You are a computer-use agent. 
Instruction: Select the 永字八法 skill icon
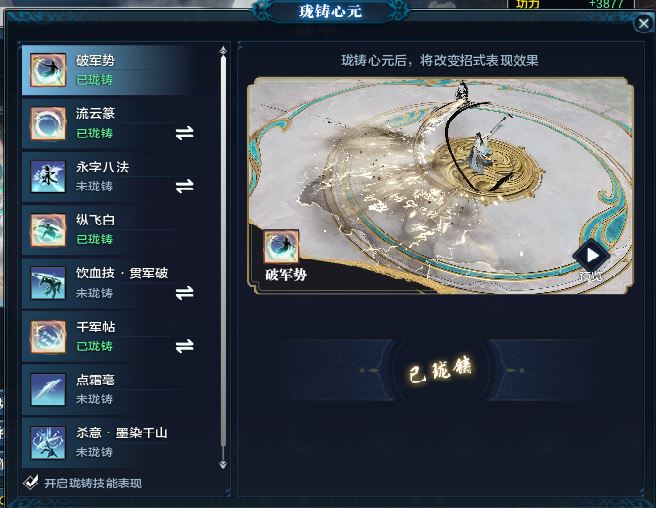(x=48, y=176)
